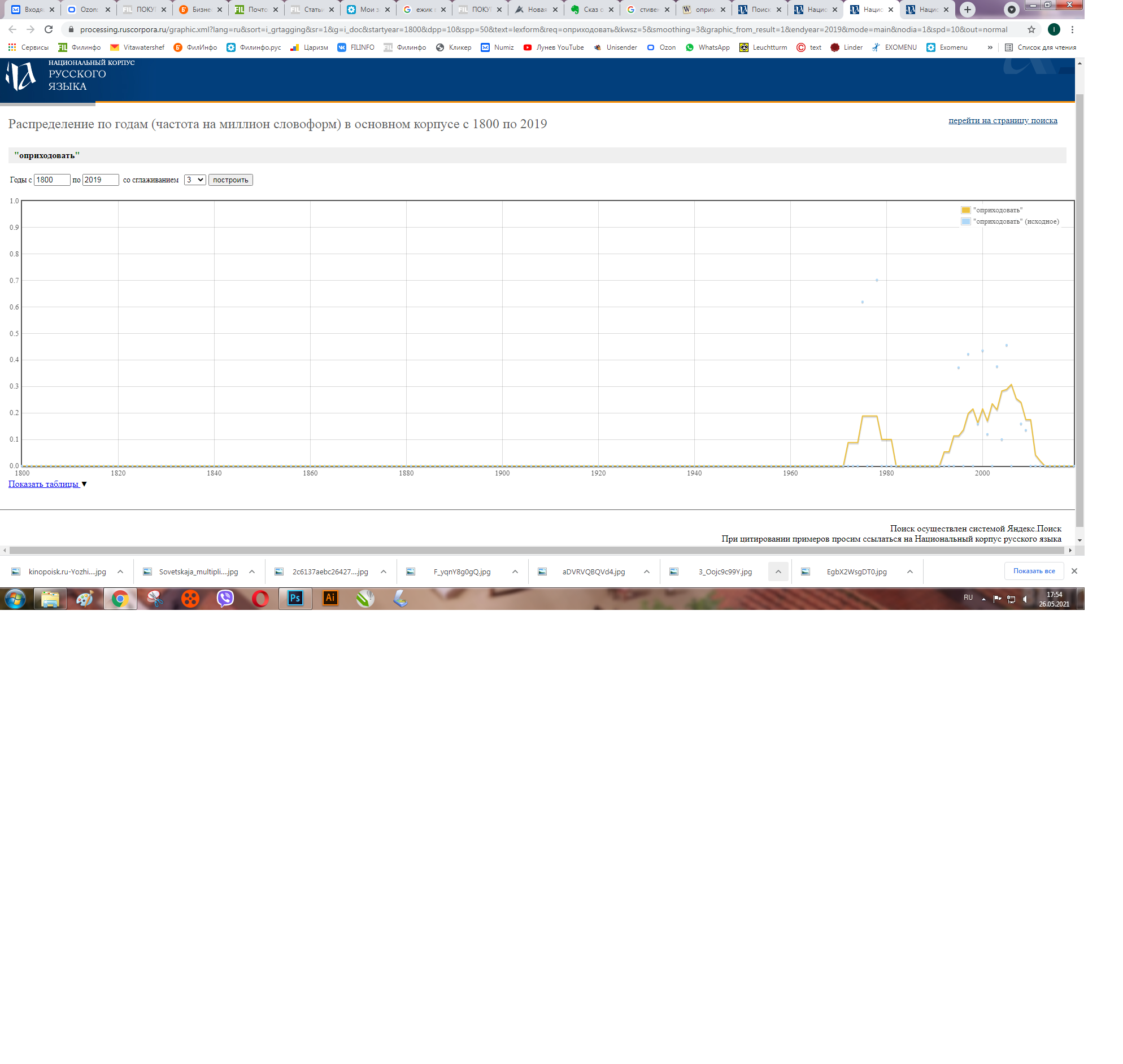Screen dimensions: 1123x1064
Task: Open Adobe Illustrator taskbar icon
Action: click(x=330, y=598)
